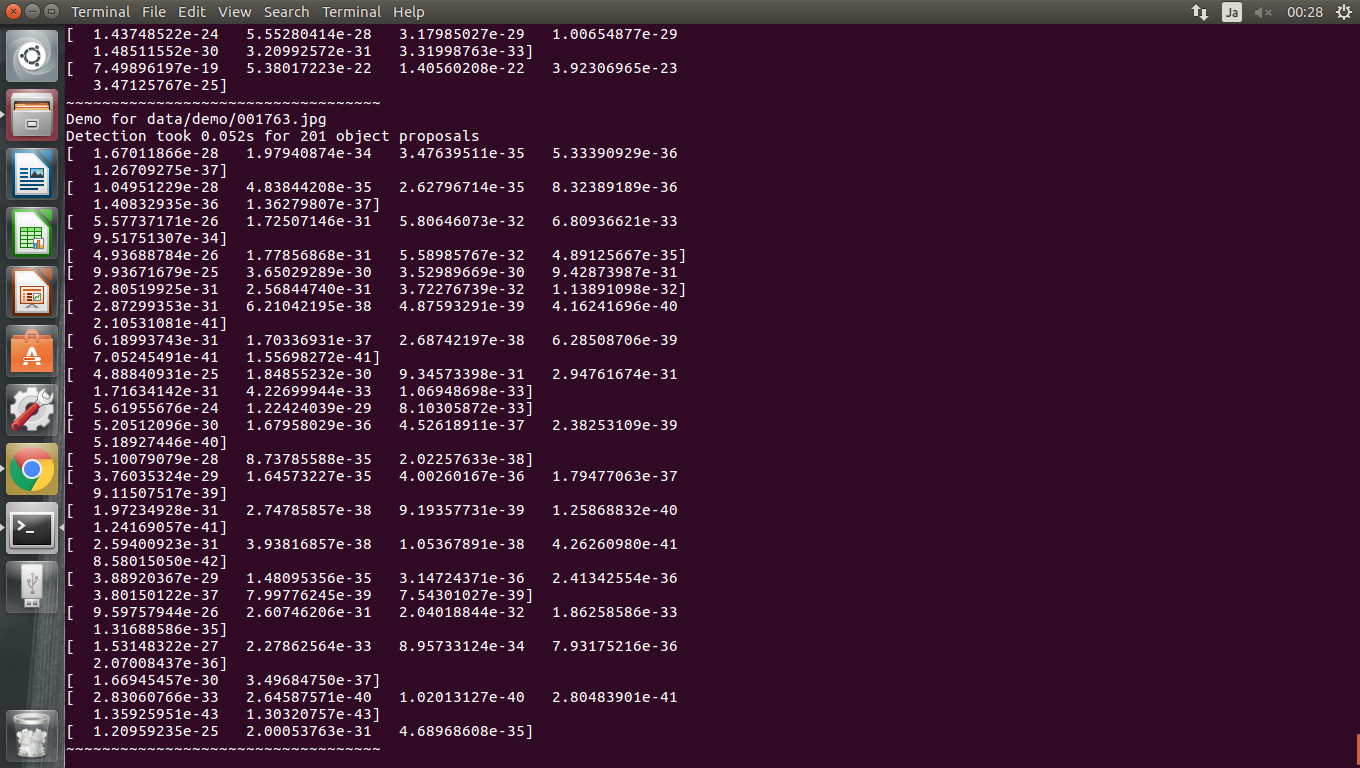This screenshot has height=768, width=1360.
Task: Click the 'Demo for data/demo/001763.jpg' line
Action: point(197,119)
